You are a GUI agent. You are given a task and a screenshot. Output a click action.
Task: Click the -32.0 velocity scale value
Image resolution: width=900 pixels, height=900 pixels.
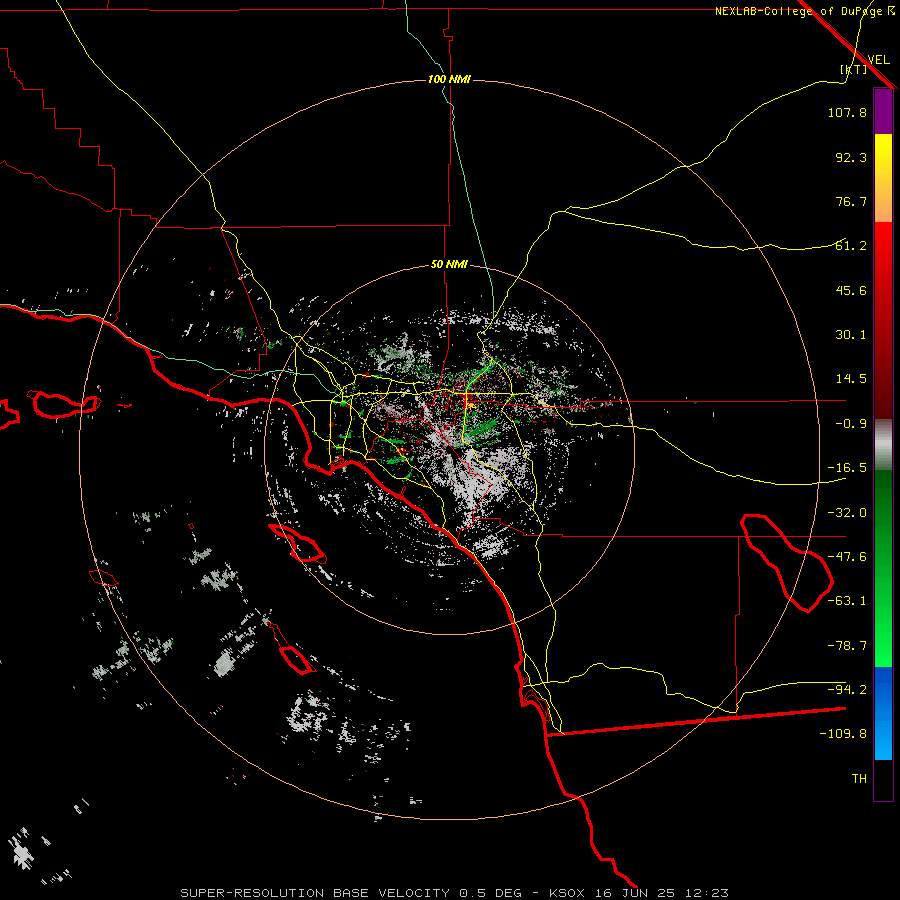[x=847, y=513]
